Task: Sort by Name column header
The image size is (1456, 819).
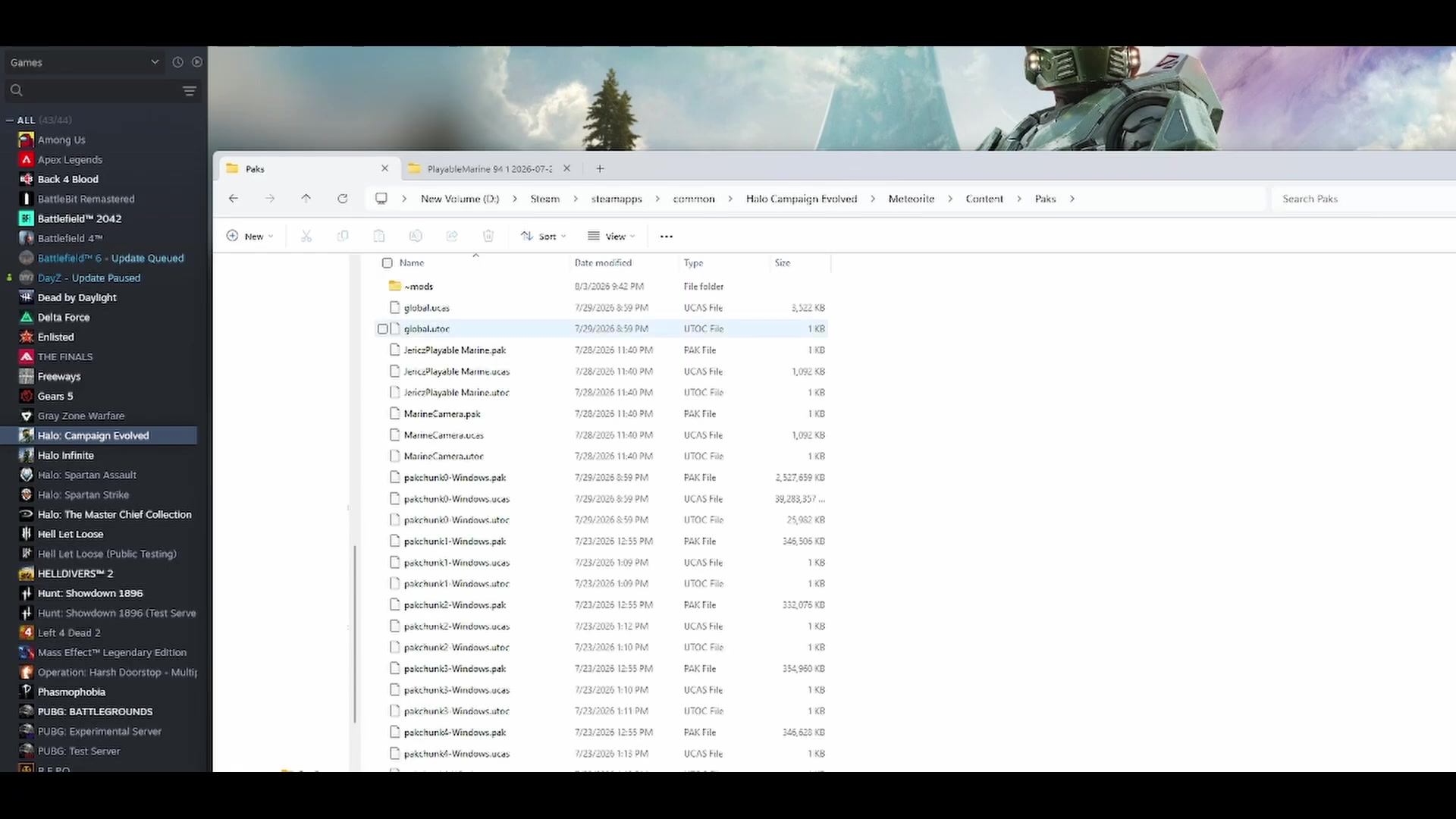Action: [412, 262]
